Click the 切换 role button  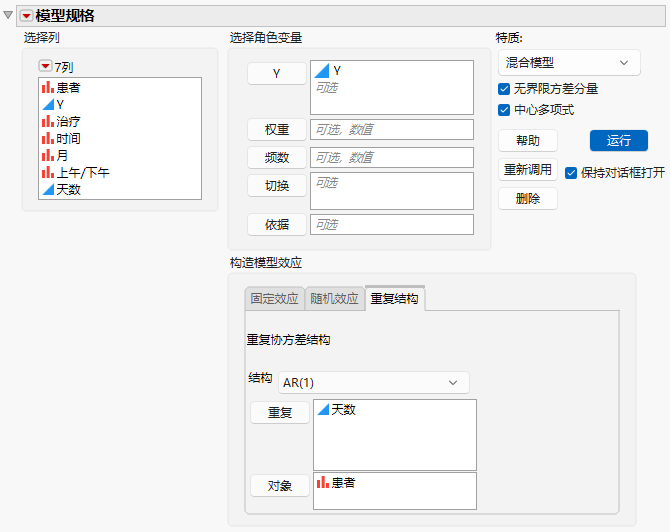pos(276,185)
